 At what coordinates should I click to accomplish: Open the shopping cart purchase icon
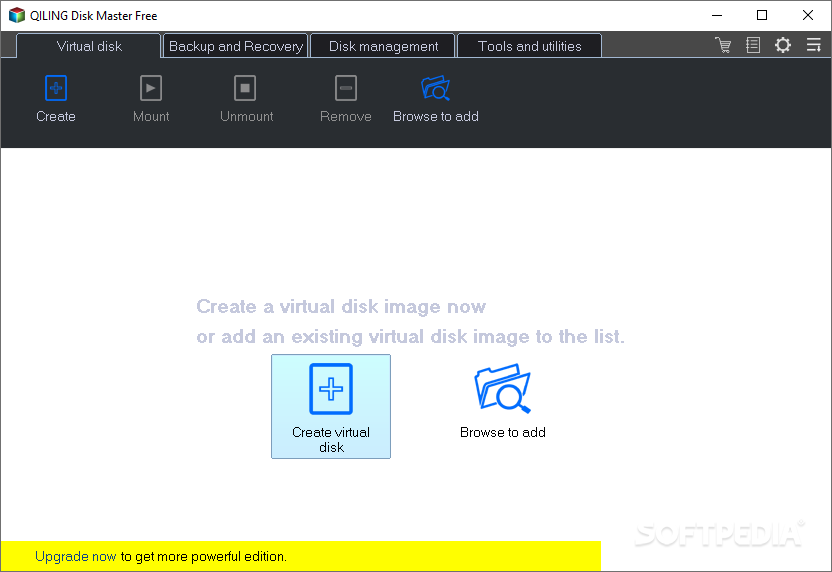(x=723, y=45)
